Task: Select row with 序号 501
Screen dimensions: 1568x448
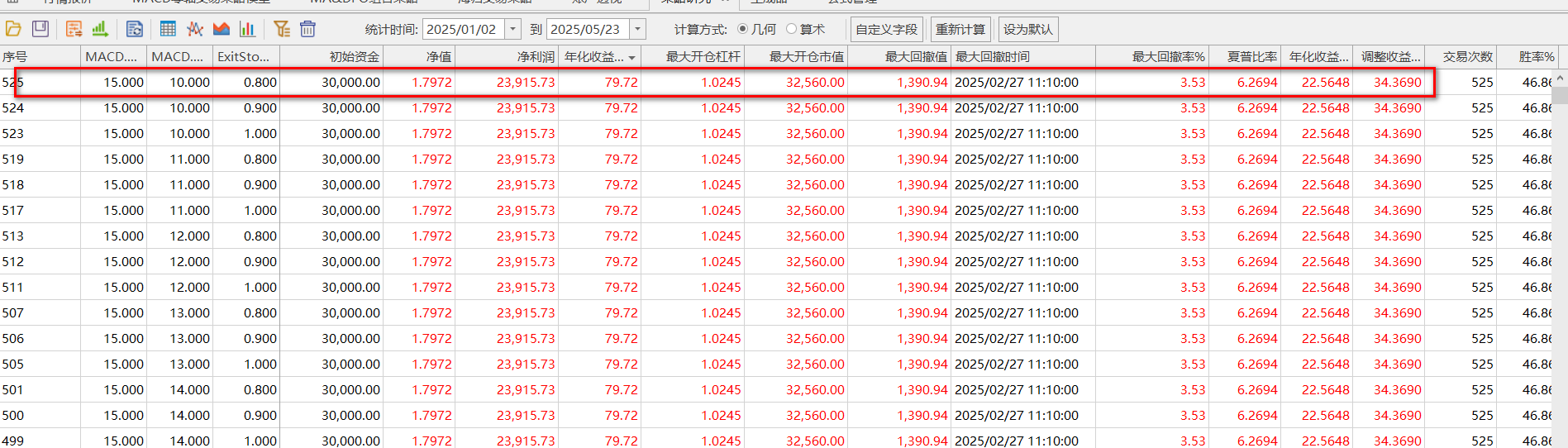Action: point(776,390)
